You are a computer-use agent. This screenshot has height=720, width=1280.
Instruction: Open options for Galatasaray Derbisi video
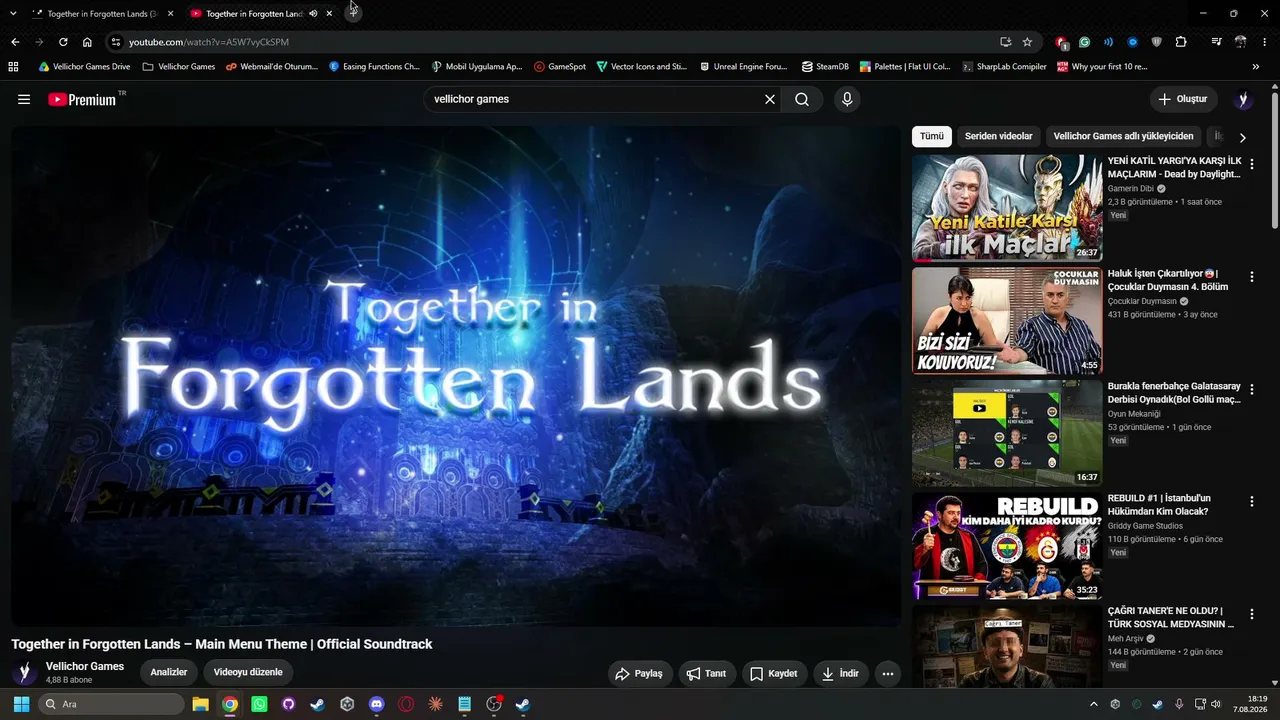tap(1251, 389)
